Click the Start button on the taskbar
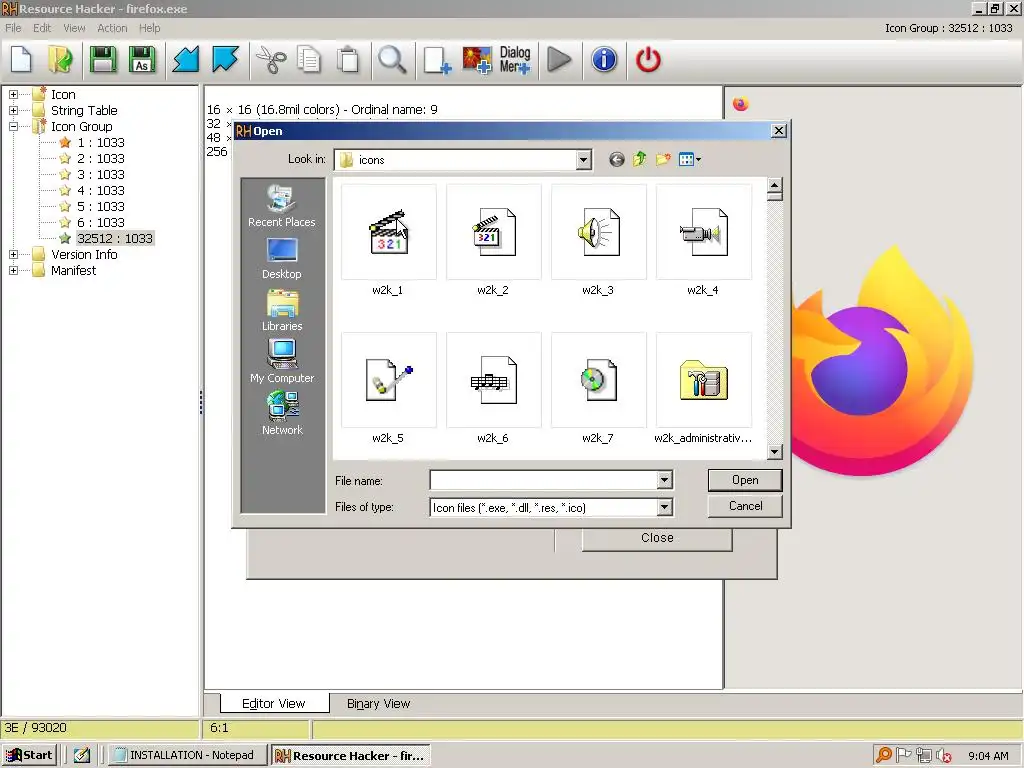The image size is (1024, 768). coord(30,755)
